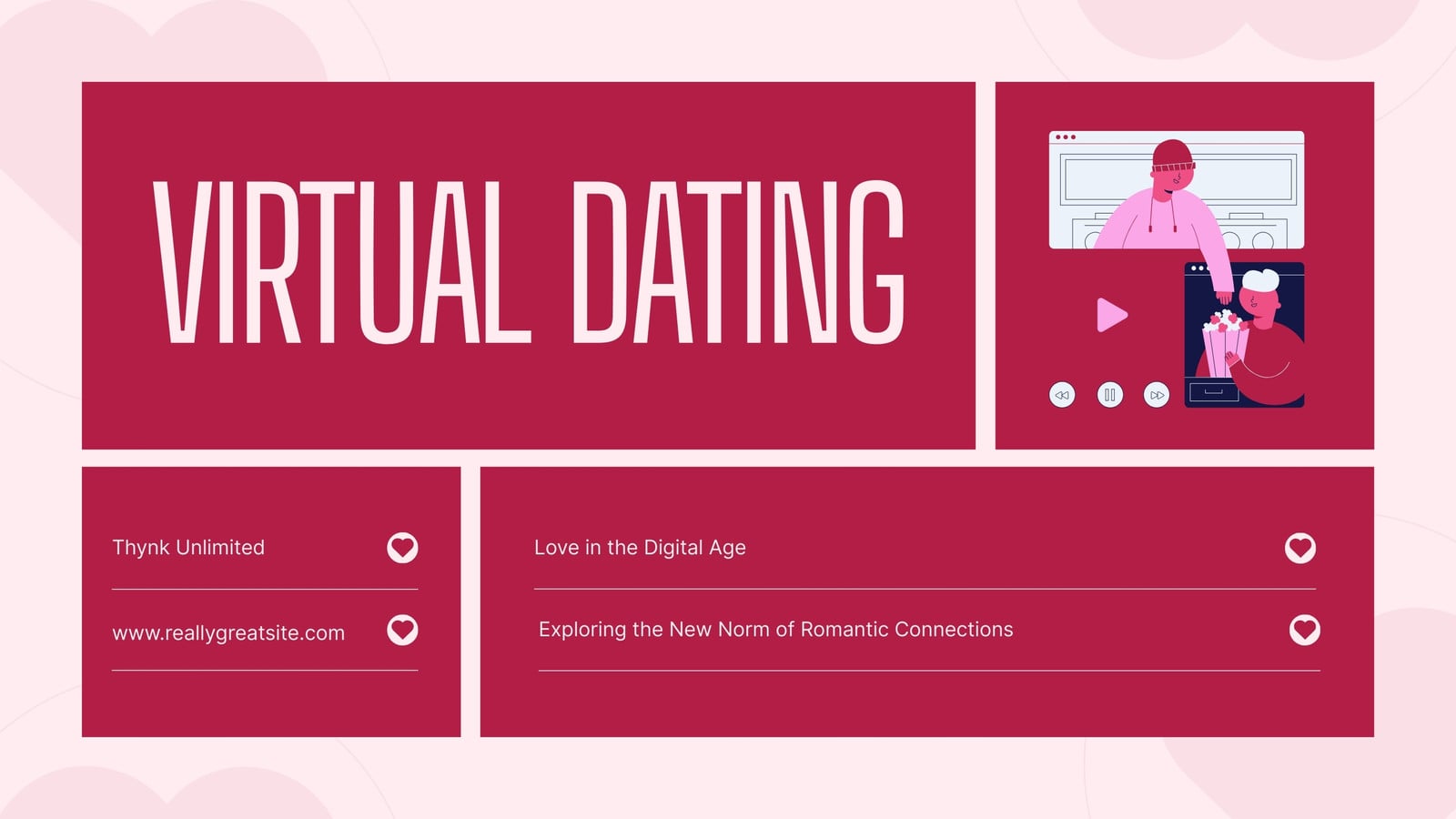Click the heart icon beside Love in the Digital Age
The height and width of the screenshot is (819, 1456).
point(1299,548)
